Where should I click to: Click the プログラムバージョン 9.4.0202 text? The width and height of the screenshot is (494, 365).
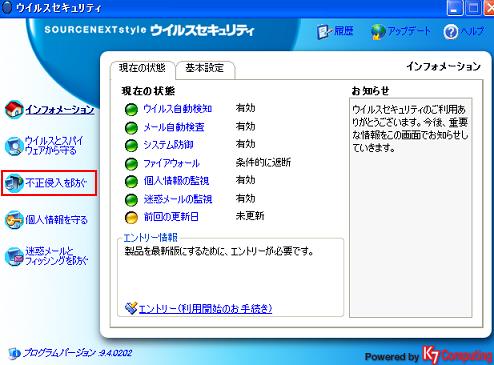click(x=77, y=353)
